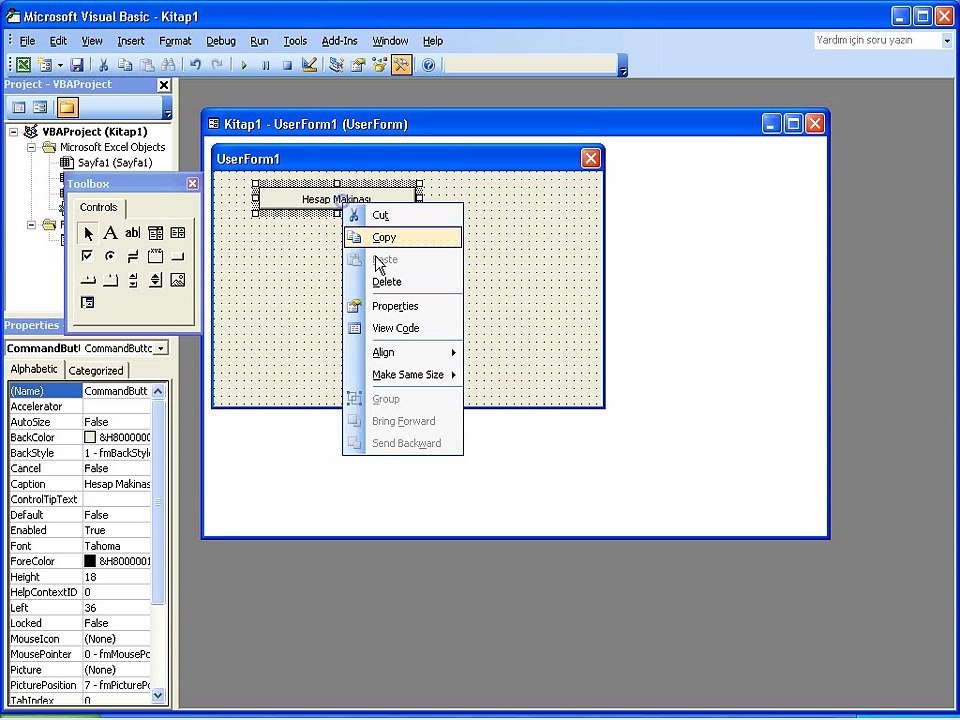The image size is (960, 720).
Task: Select the Label control in Toolbox
Action: (110, 233)
